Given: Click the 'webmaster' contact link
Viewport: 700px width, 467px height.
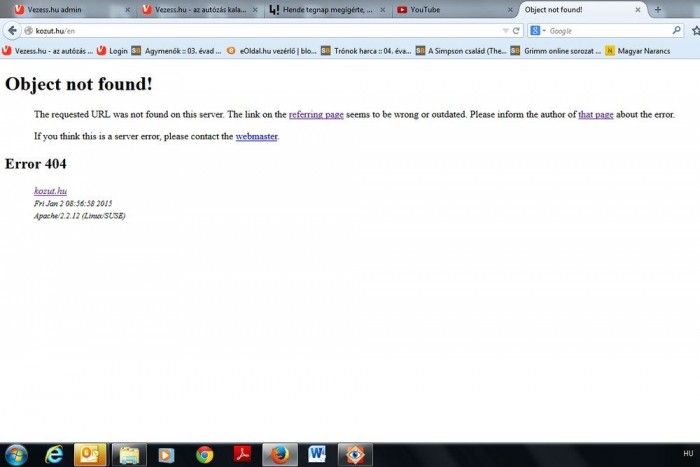Looking at the screenshot, I should click(256, 136).
